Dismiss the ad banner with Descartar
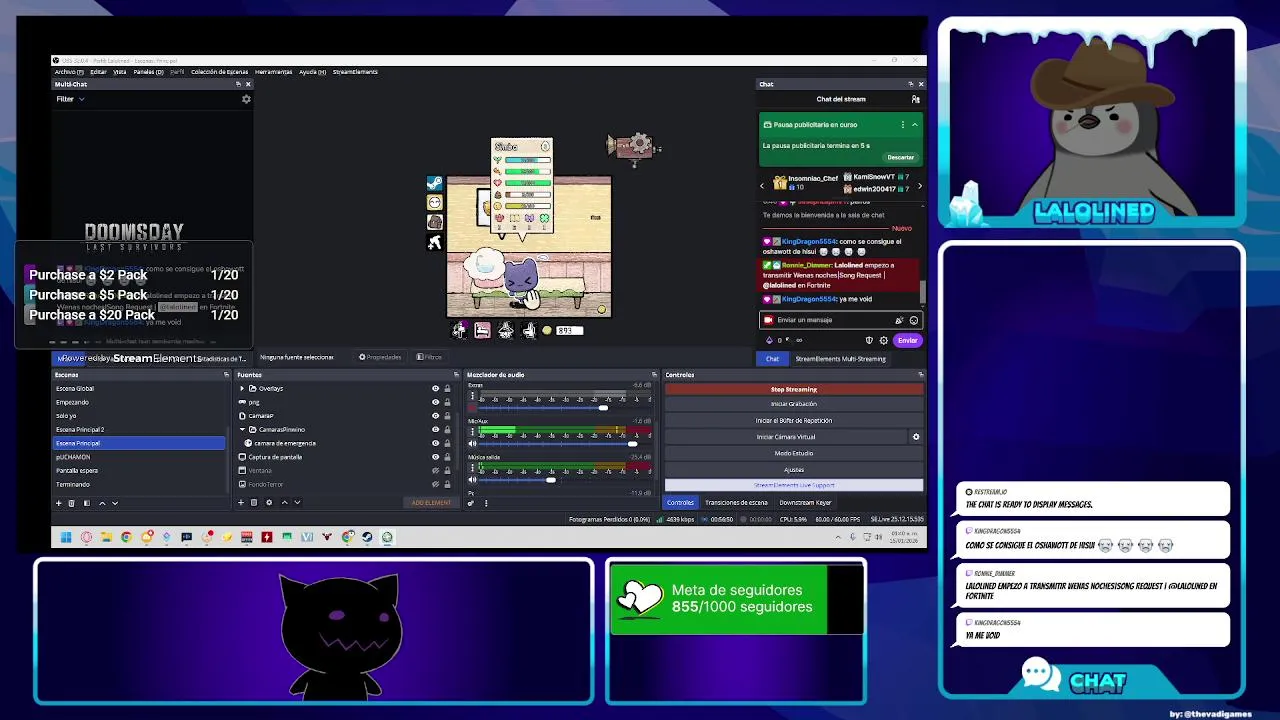Viewport: 1280px width, 720px height. point(901,157)
